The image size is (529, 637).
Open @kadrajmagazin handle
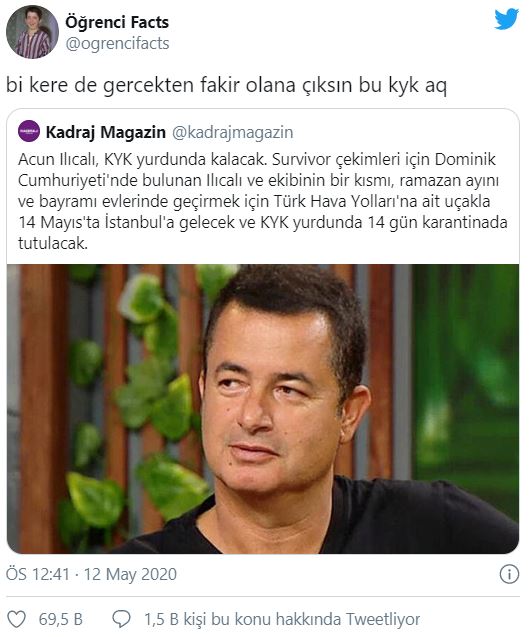tap(232, 132)
